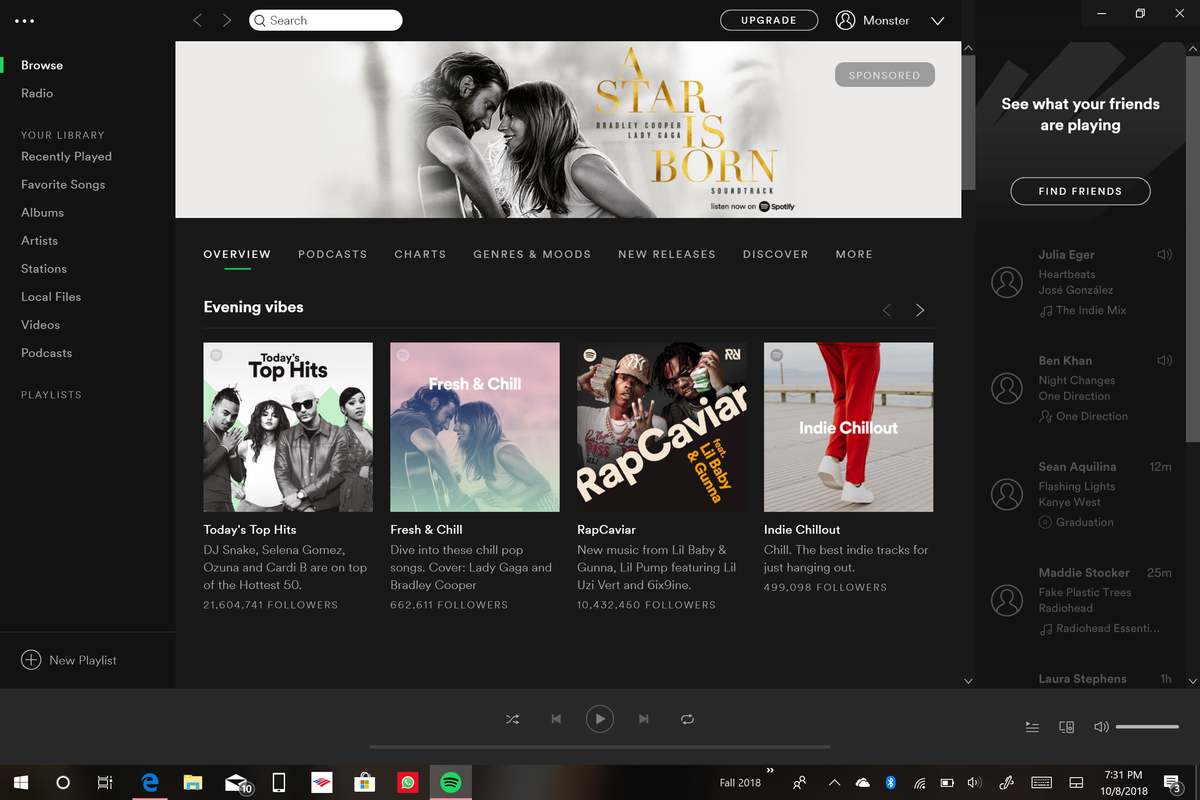The image size is (1200, 800).
Task: Open the connect to device icon
Action: click(1067, 727)
